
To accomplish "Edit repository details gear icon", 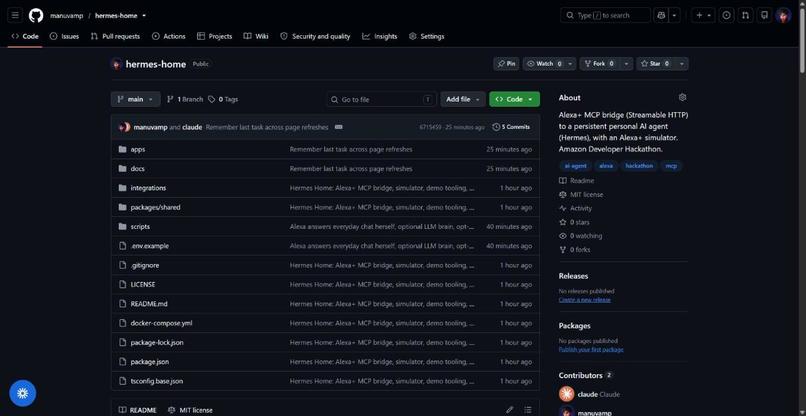I will [x=682, y=97].
